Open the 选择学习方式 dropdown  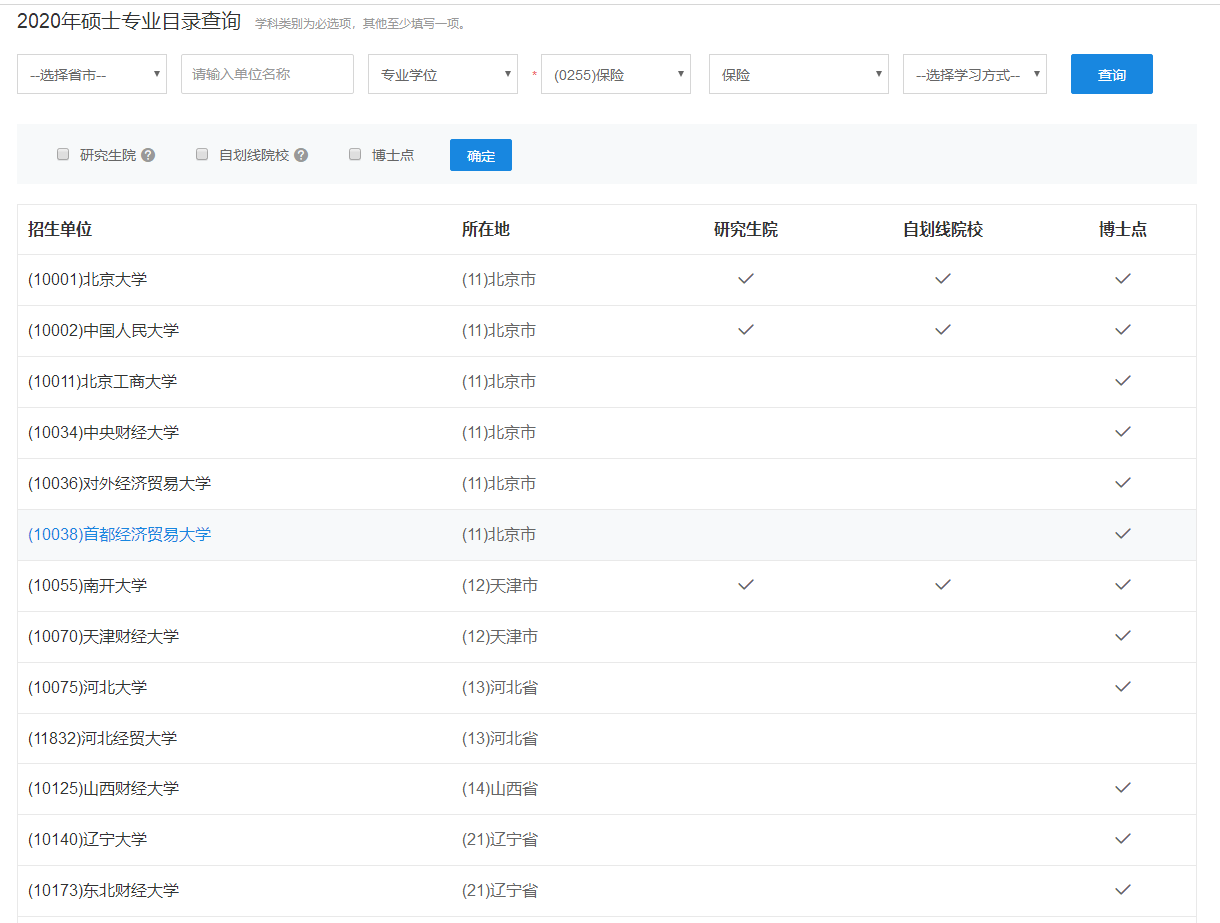(975, 74)
